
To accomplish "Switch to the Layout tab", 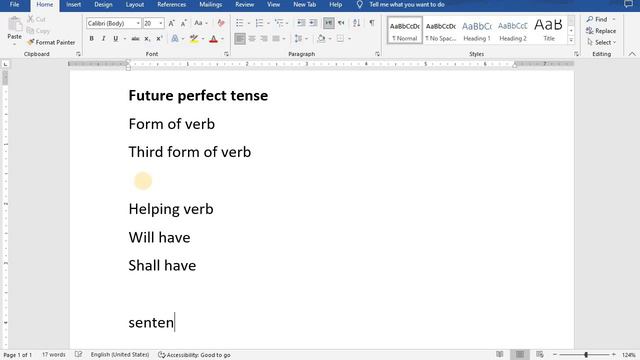I will (x=135, y=4).
